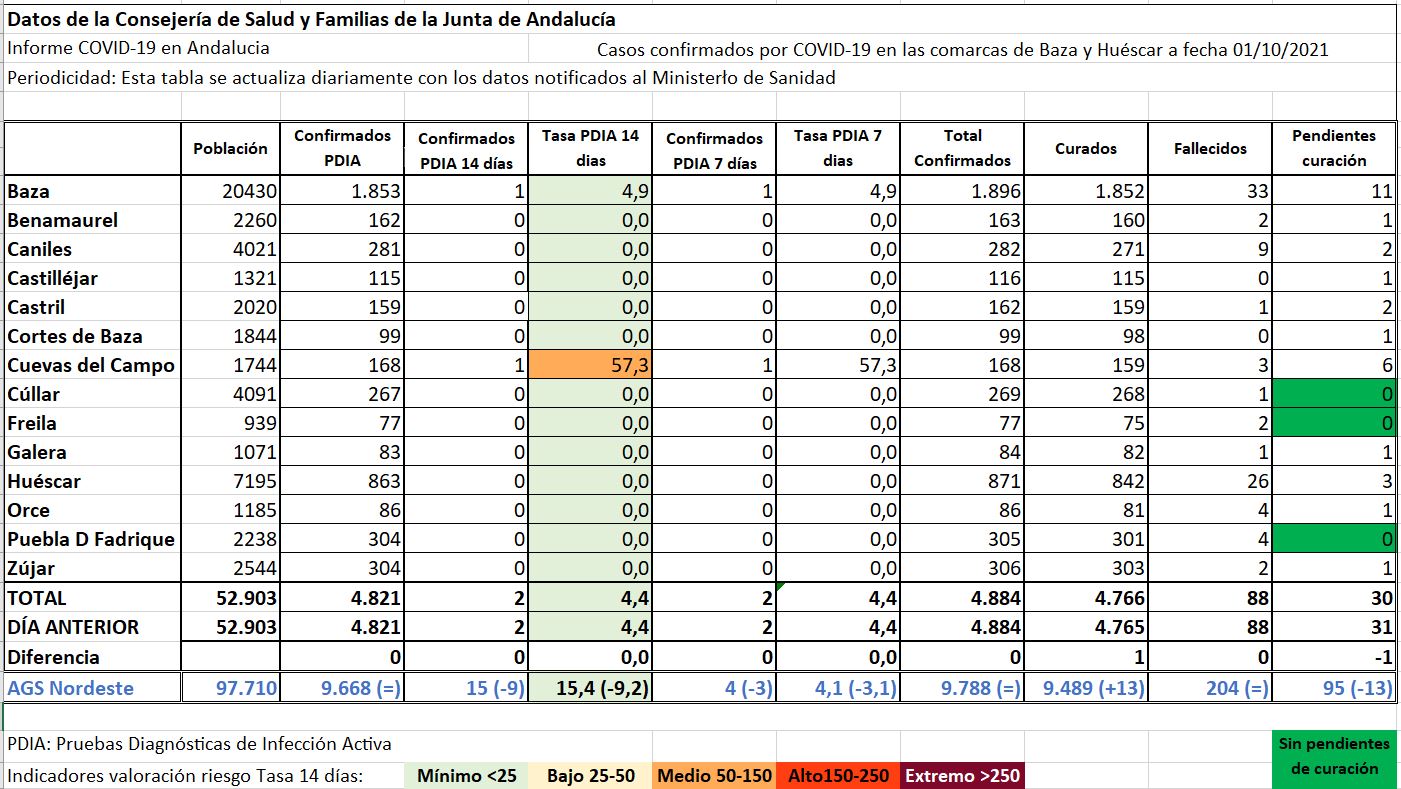Select the orange 57,3 cell for Cuevas del Campo

(x=591, y=366)
